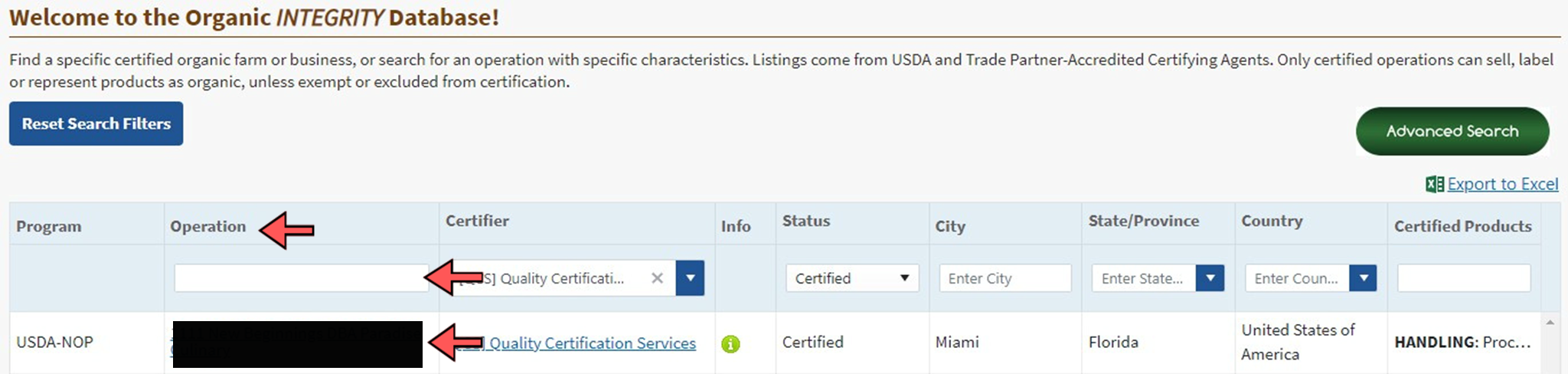1568x374 pixels.
Task: Click the Excel icon beside Export to Excel
Action: tap(1434, 184)
